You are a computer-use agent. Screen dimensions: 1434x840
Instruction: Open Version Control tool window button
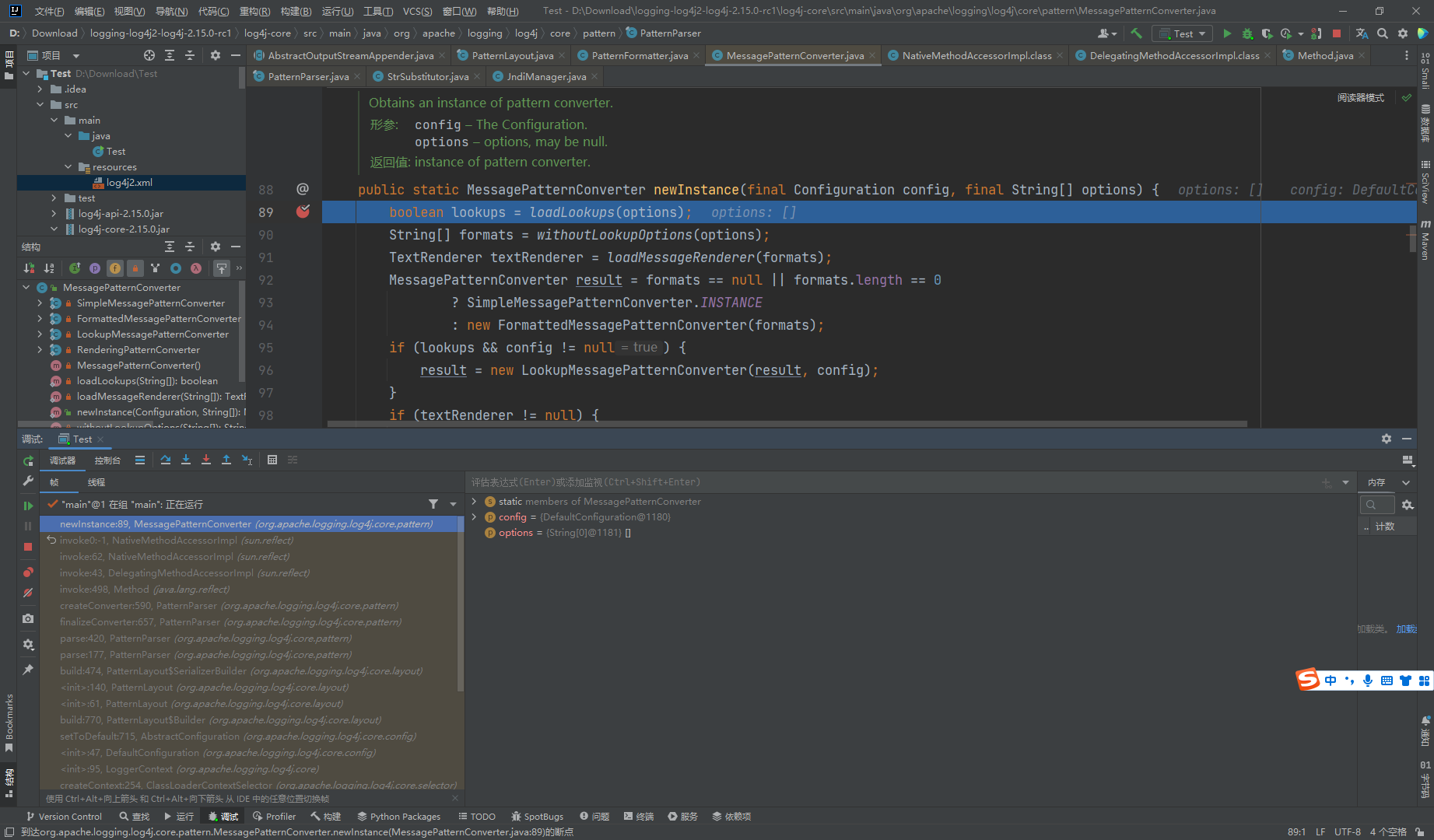click(64, 816)
